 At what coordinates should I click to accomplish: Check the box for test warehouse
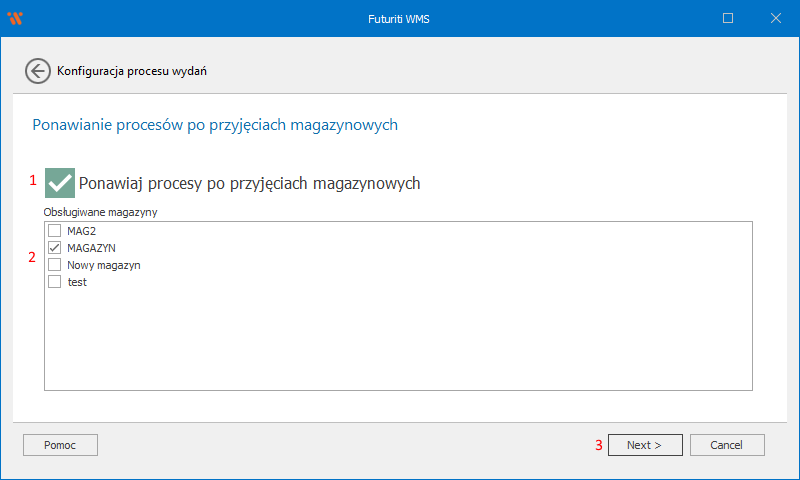[x=55, y=282]
